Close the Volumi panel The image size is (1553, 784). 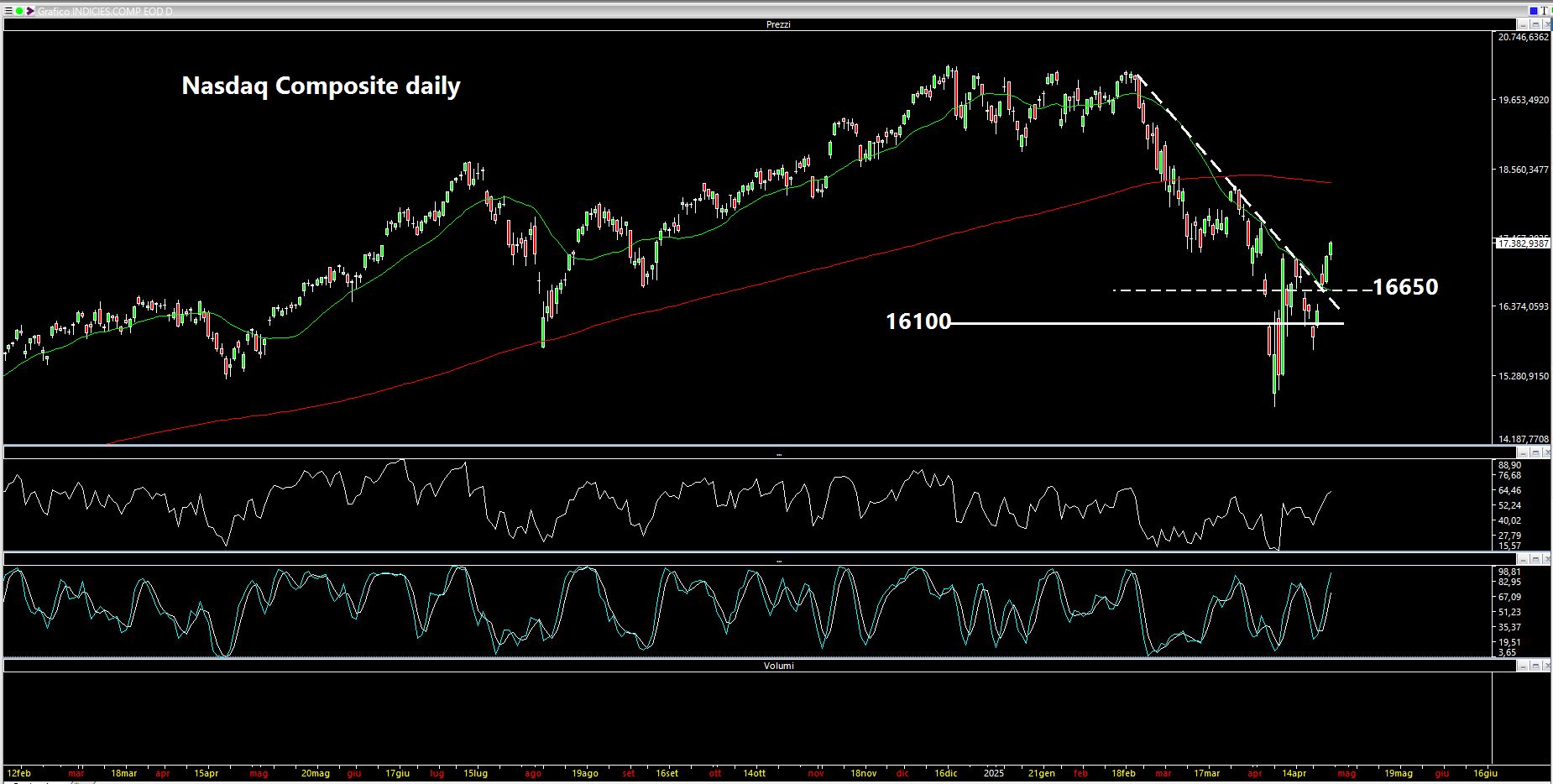click(x=1546, y=666)
